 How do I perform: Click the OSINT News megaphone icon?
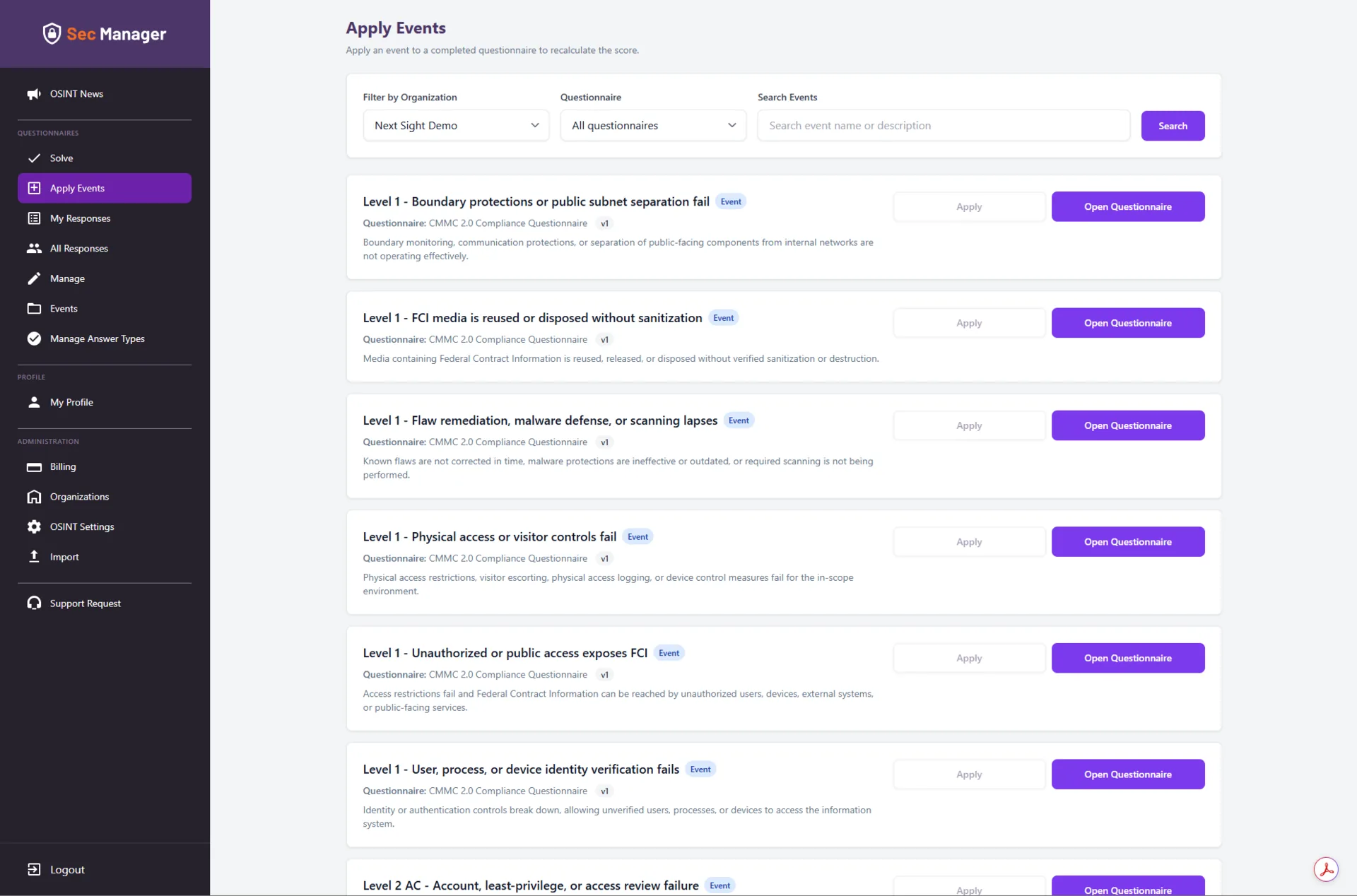[34, 94]
